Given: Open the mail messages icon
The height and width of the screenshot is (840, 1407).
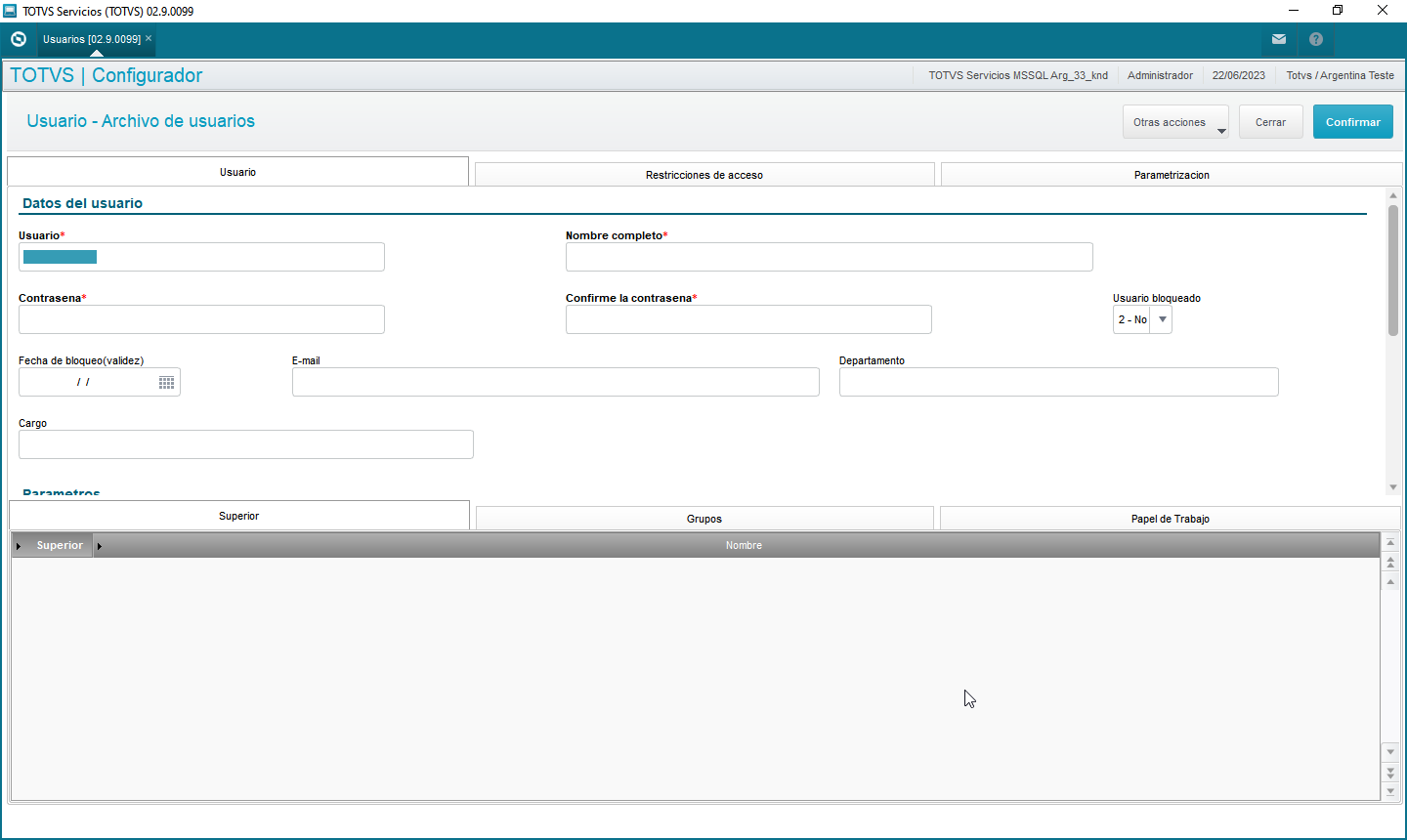Looking at the screenshot, I should pos(1279,39).
